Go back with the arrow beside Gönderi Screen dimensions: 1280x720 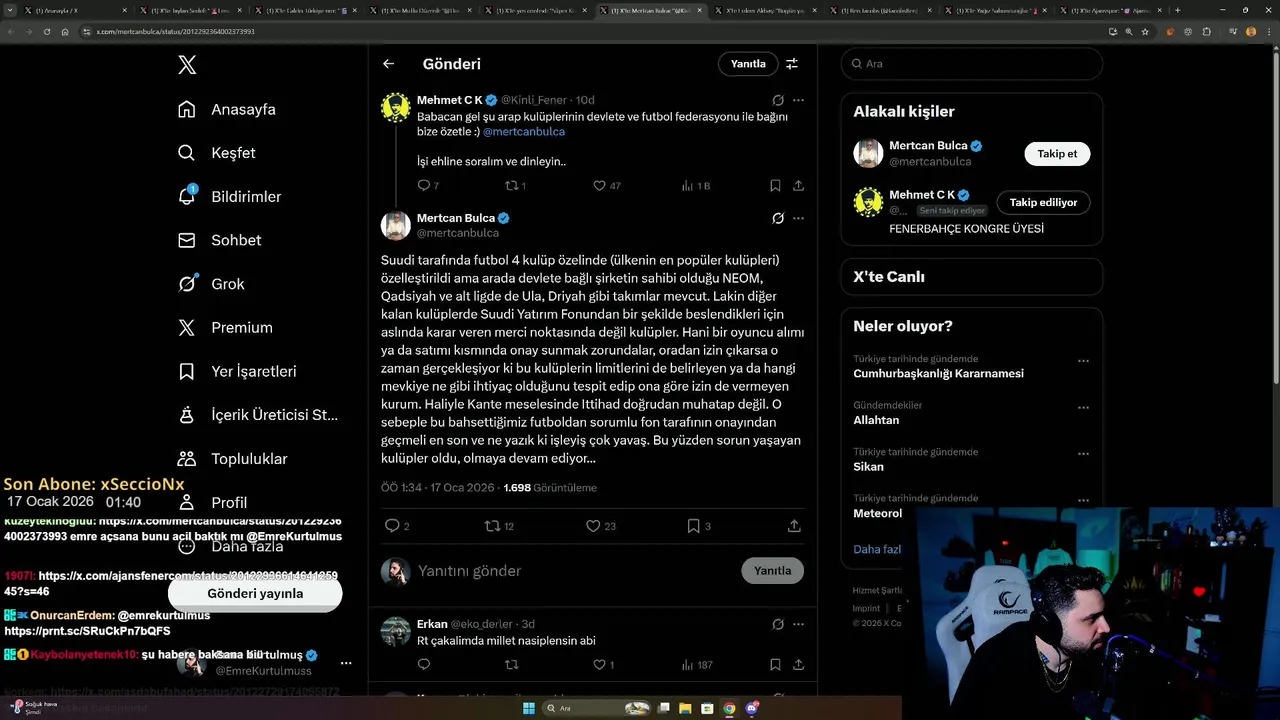[389, 64]
